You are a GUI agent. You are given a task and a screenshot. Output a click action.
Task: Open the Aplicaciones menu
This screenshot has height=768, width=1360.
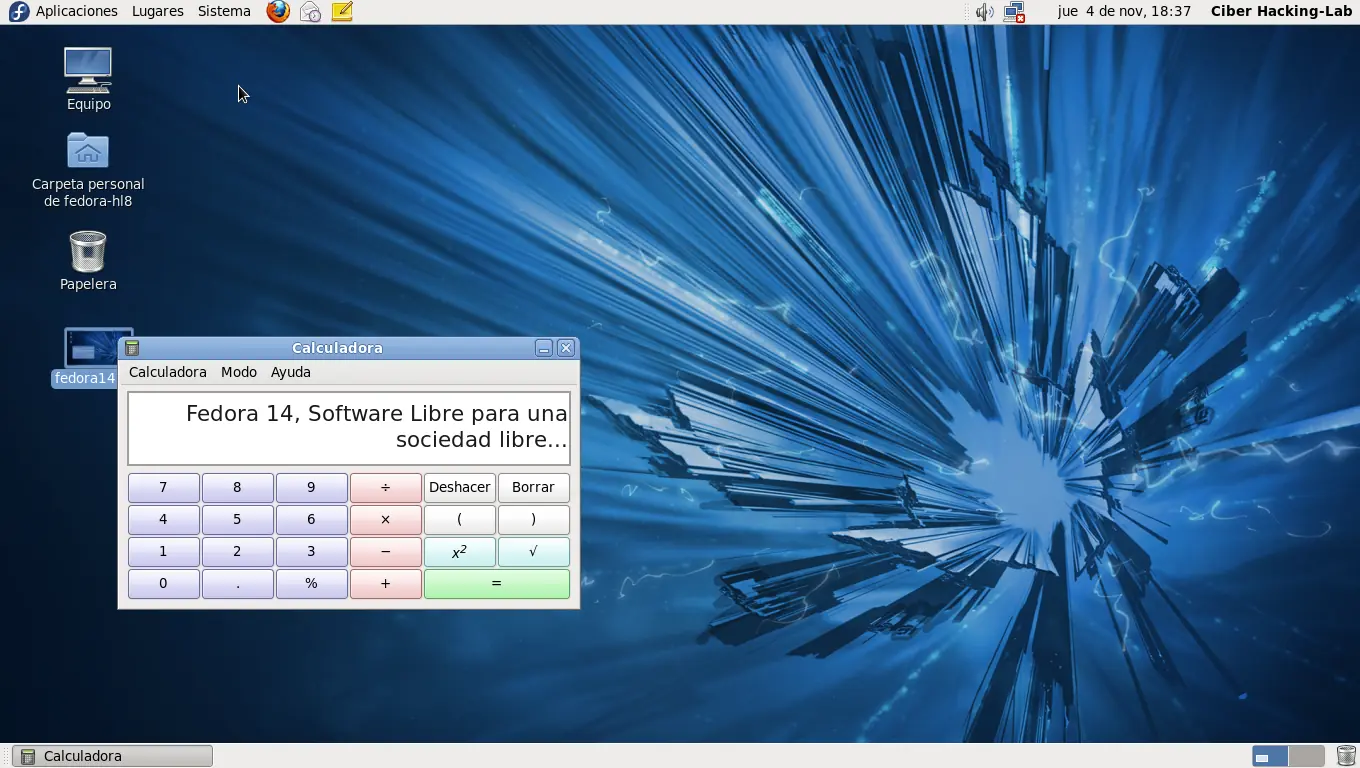(x=77, y=12)
